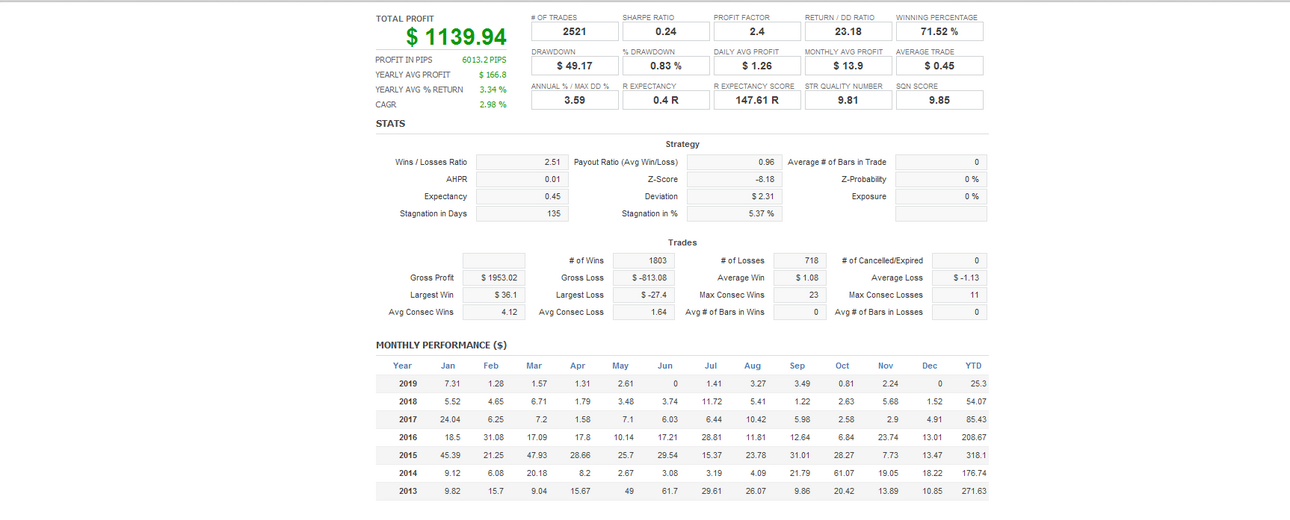Click the # of trades box 2521
Viewport: 1290px width, 520px height.
tap(574, 32)
